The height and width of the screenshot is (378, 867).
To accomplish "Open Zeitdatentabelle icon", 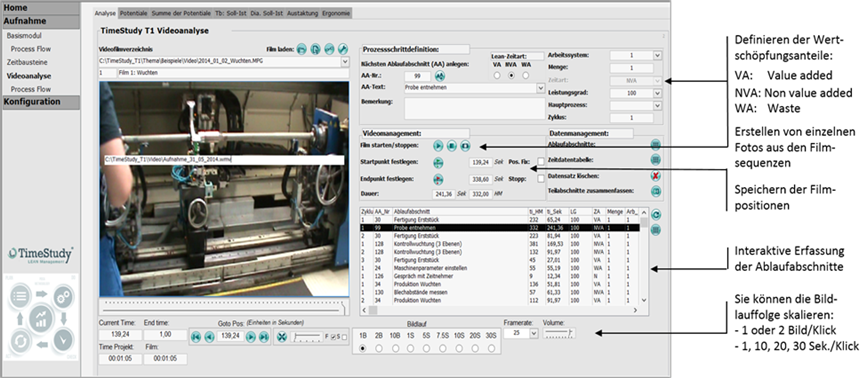I will coord(656,160).
